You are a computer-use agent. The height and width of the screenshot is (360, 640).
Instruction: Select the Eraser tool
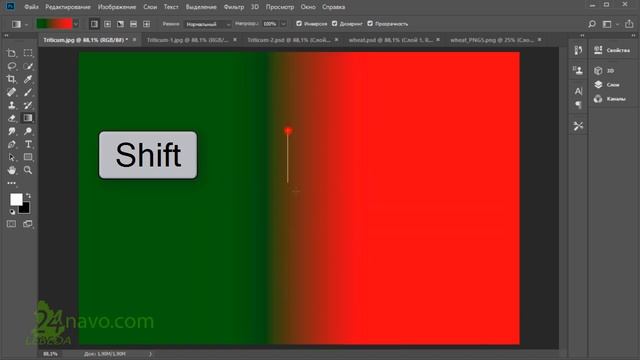point(11,118)
